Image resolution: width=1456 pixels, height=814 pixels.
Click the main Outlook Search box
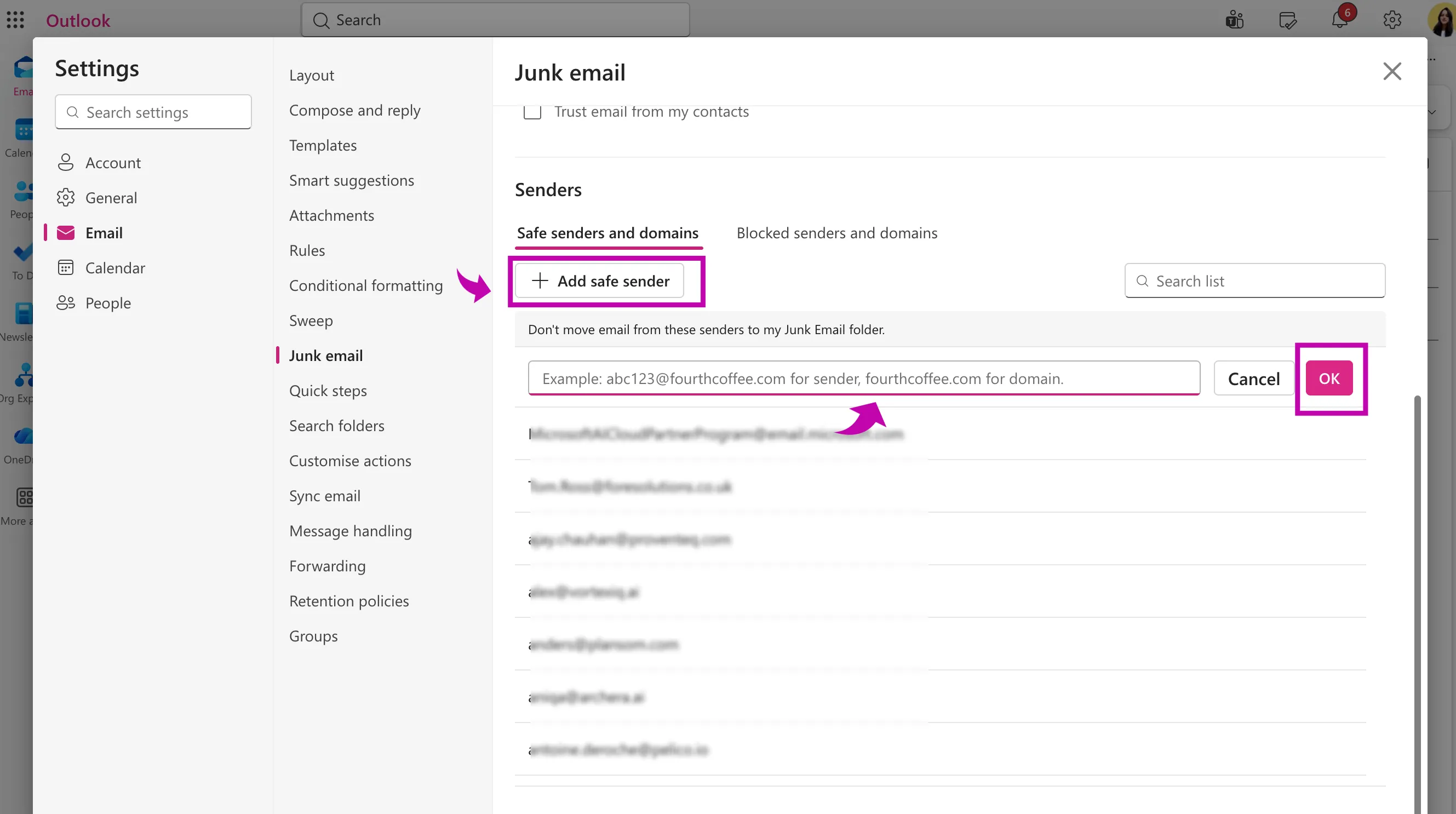[x=496, y=20]
